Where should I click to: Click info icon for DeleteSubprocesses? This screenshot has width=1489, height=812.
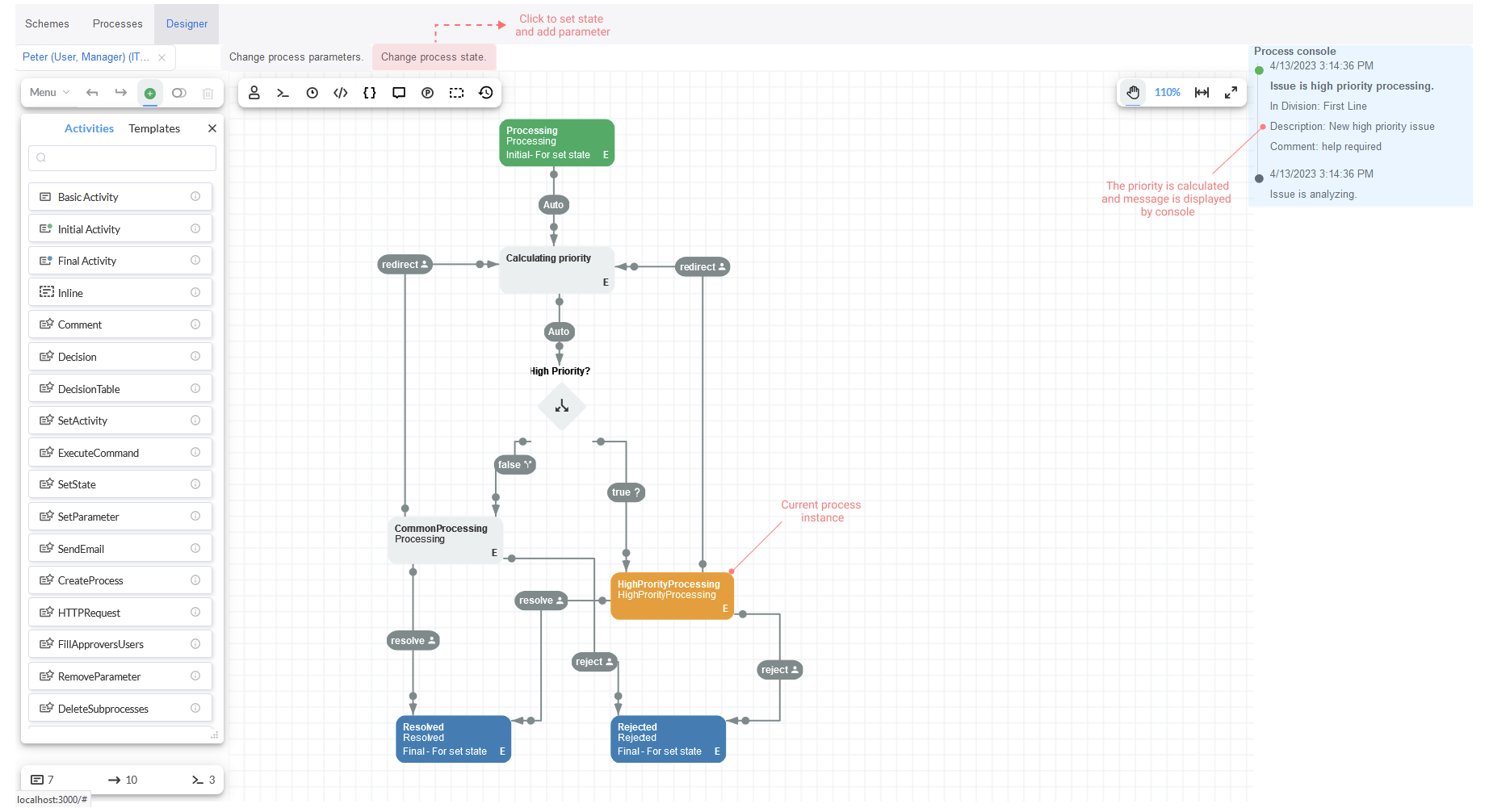195,709
